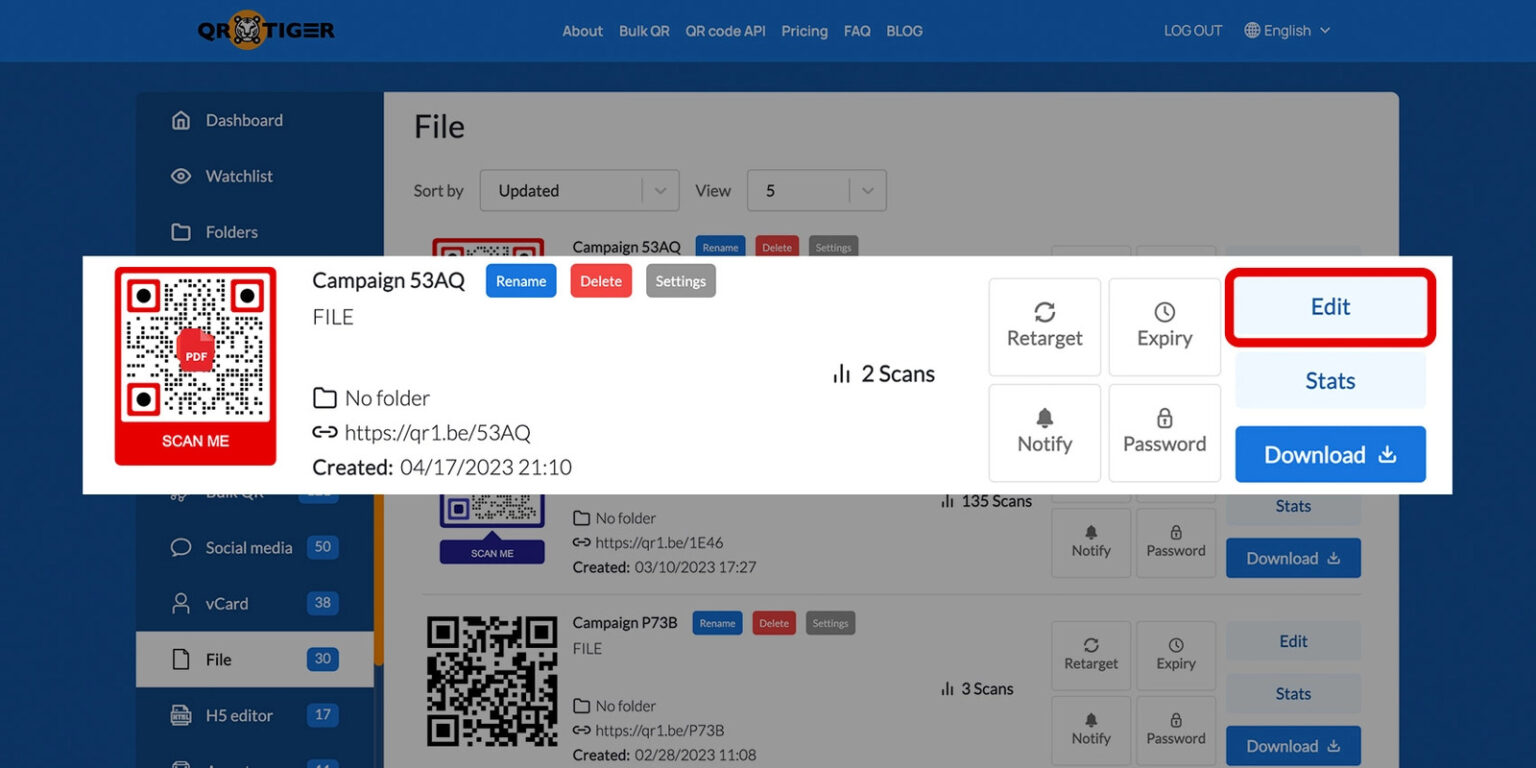Open H5 editor in the sidebar
The image size is (1536, 768).
pos(255,716)
